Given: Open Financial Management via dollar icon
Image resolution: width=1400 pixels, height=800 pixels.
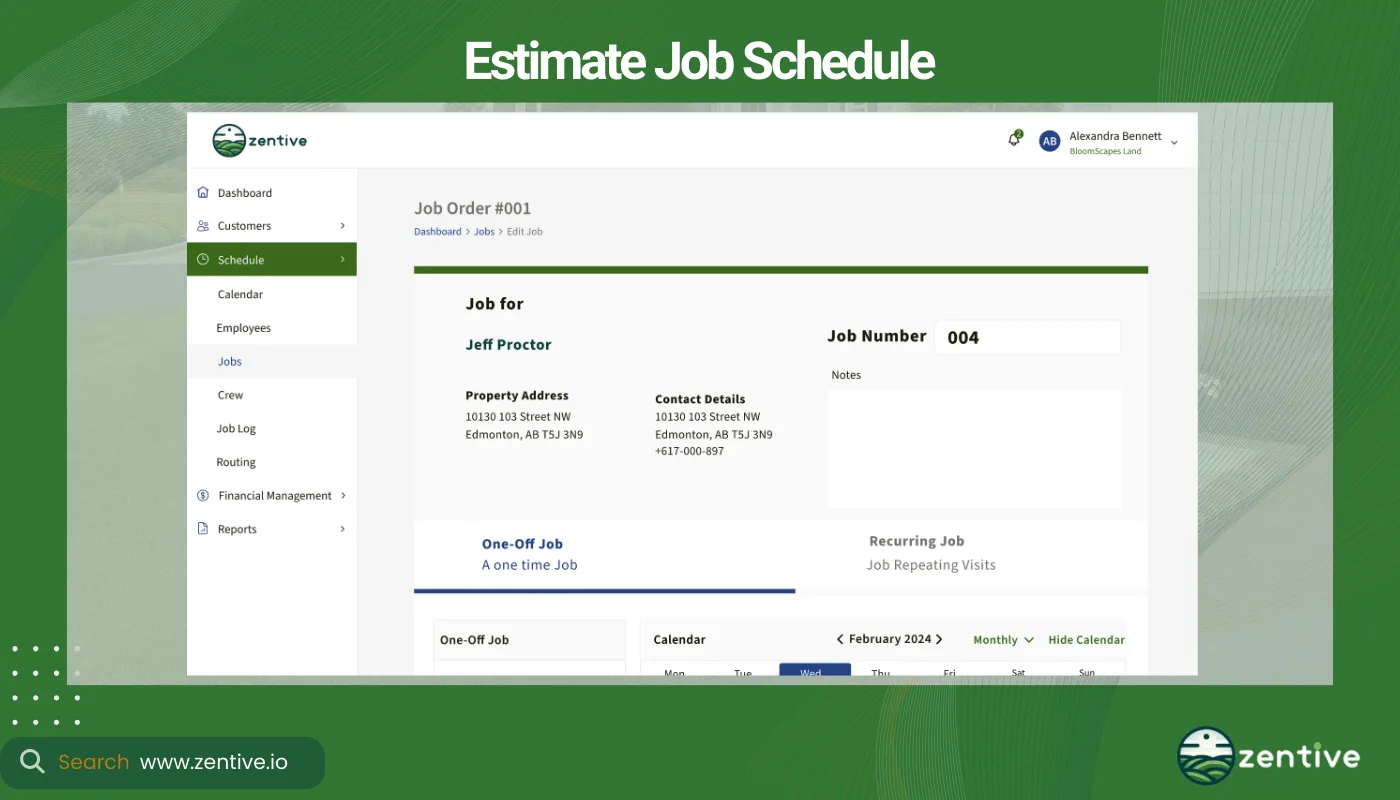Looking at the screenshot, I should click(x=203, y=495).
